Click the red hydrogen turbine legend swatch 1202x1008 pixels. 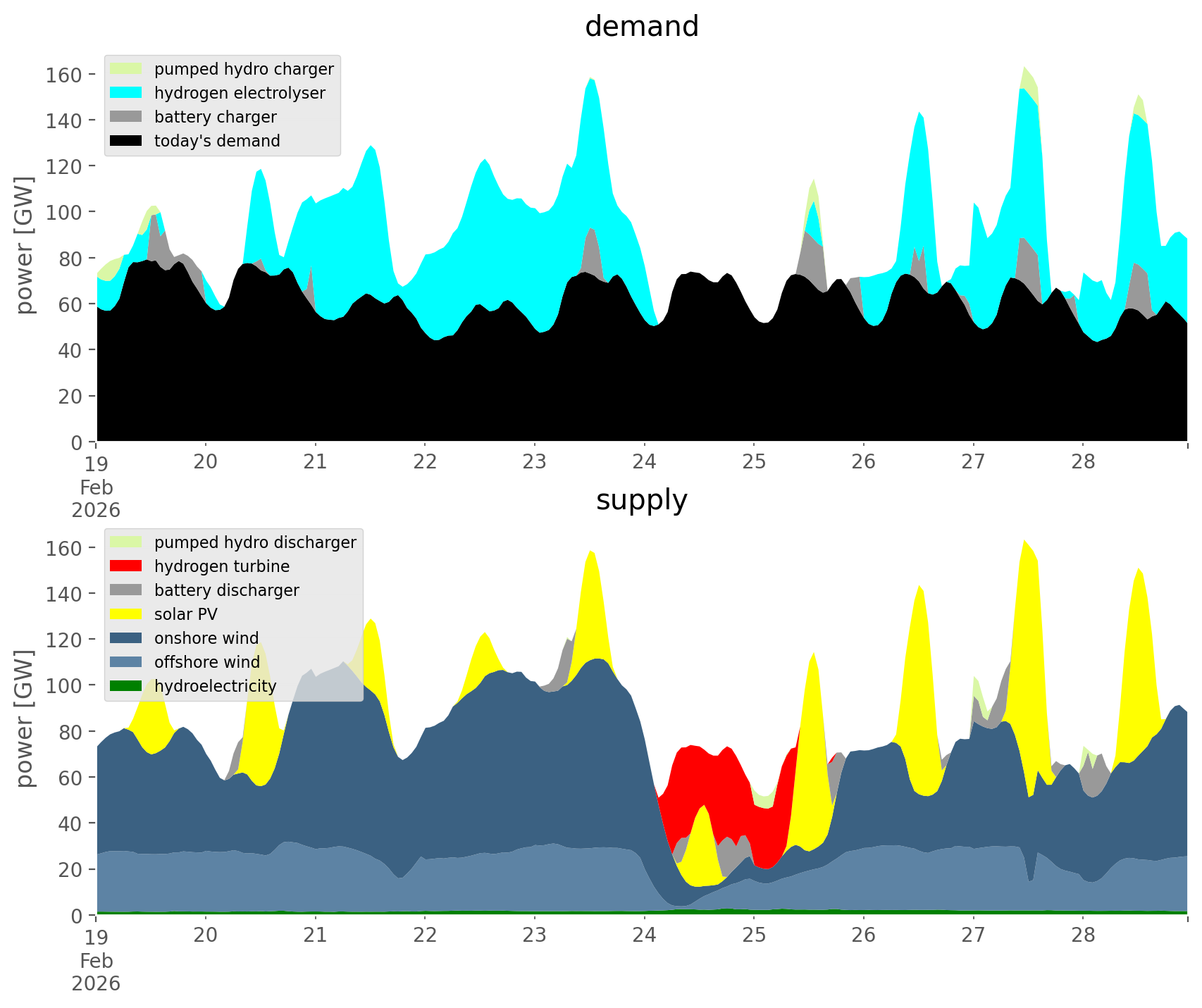coord(126,566)
